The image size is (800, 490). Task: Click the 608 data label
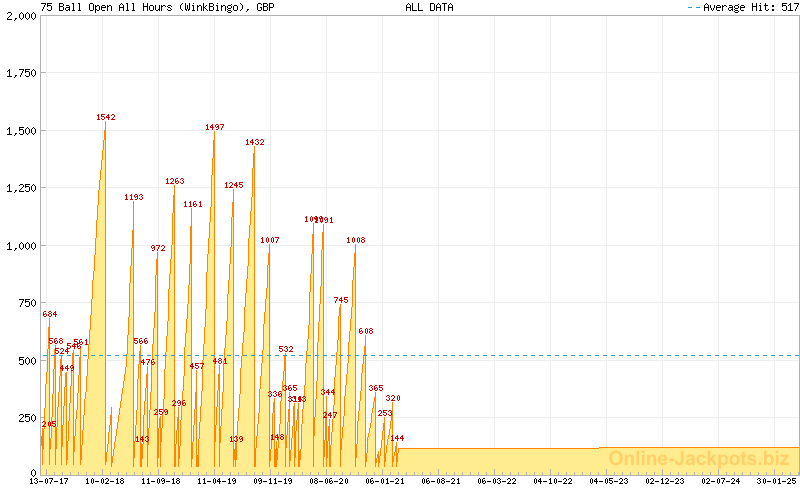pyautogui.click(x=366, y=331)
